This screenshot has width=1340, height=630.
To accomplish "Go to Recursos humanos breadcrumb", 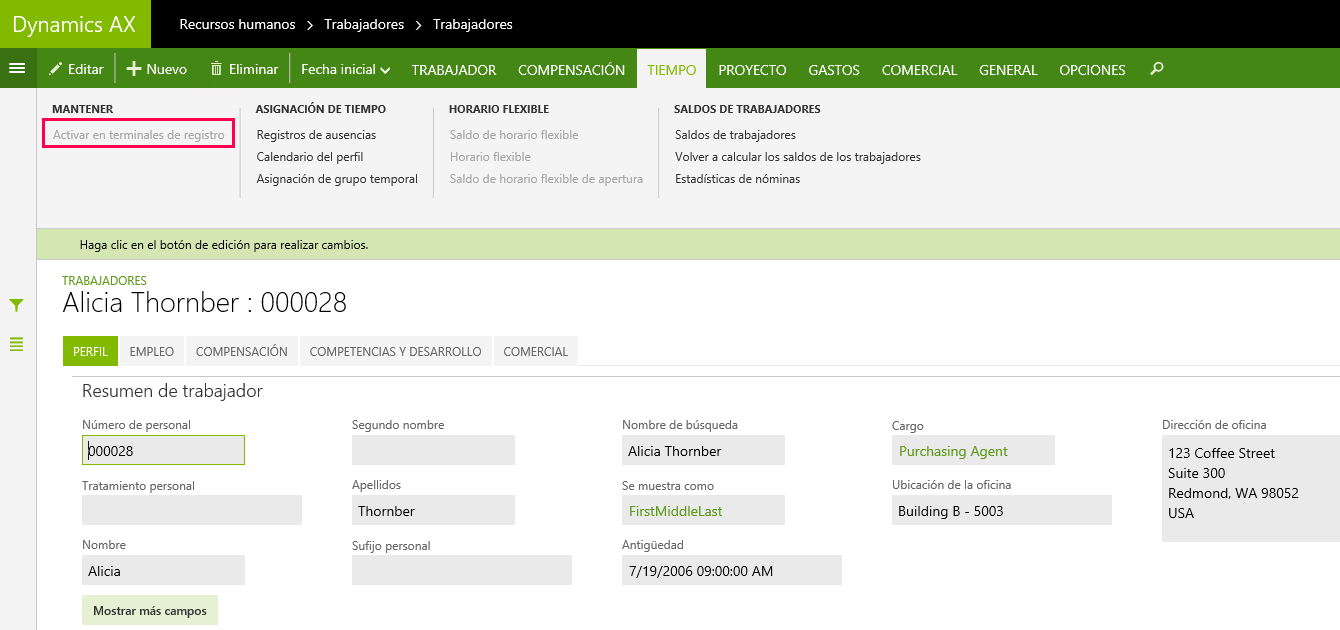I will (x=236, y=24).
